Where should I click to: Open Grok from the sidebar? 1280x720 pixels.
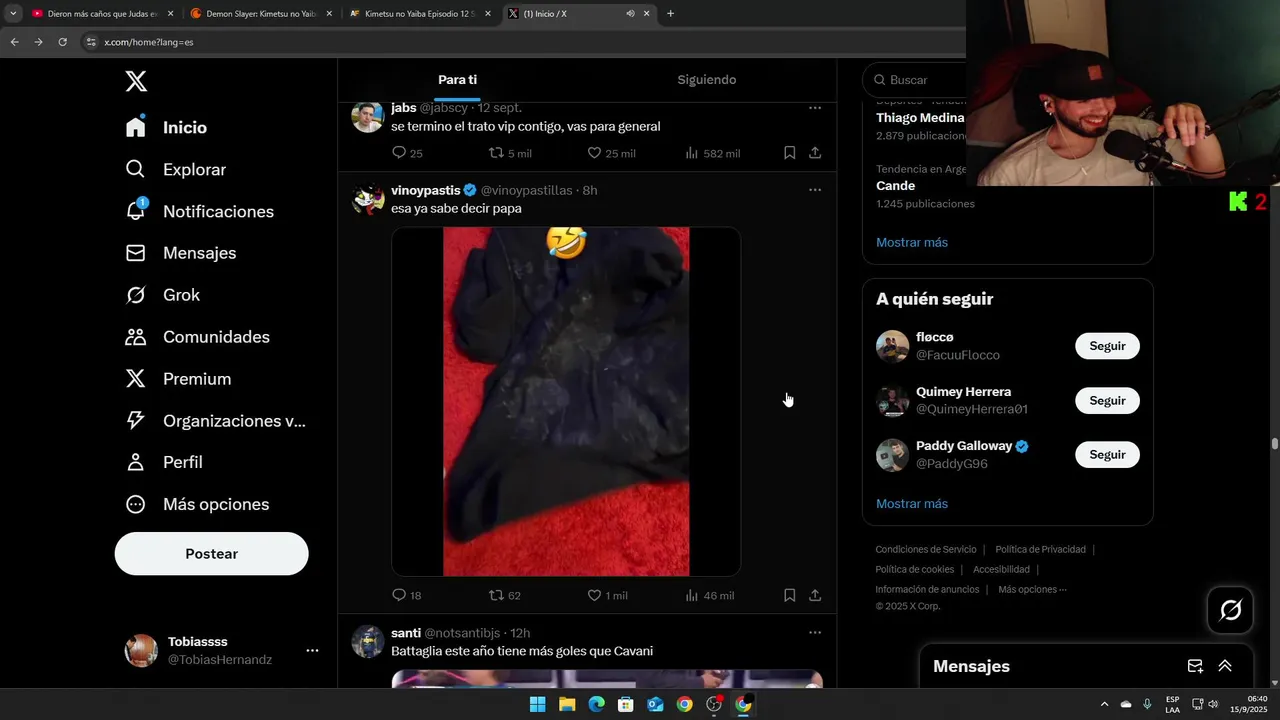pyautogui.click(x=162, y=295)
